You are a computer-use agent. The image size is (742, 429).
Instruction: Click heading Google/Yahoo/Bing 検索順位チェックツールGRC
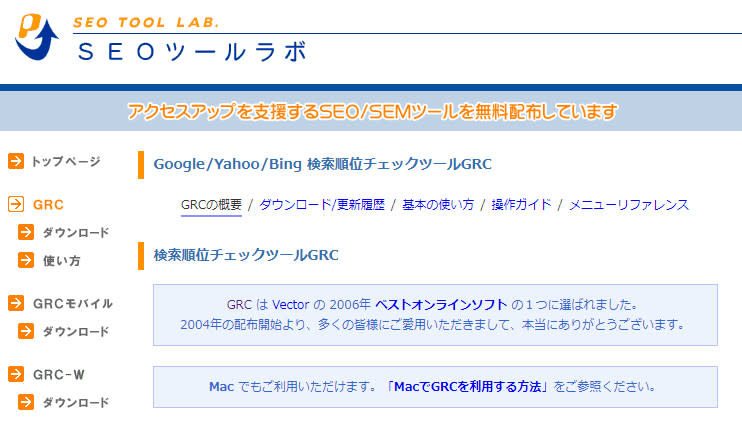pyautogui.click(x=322, y=164)
